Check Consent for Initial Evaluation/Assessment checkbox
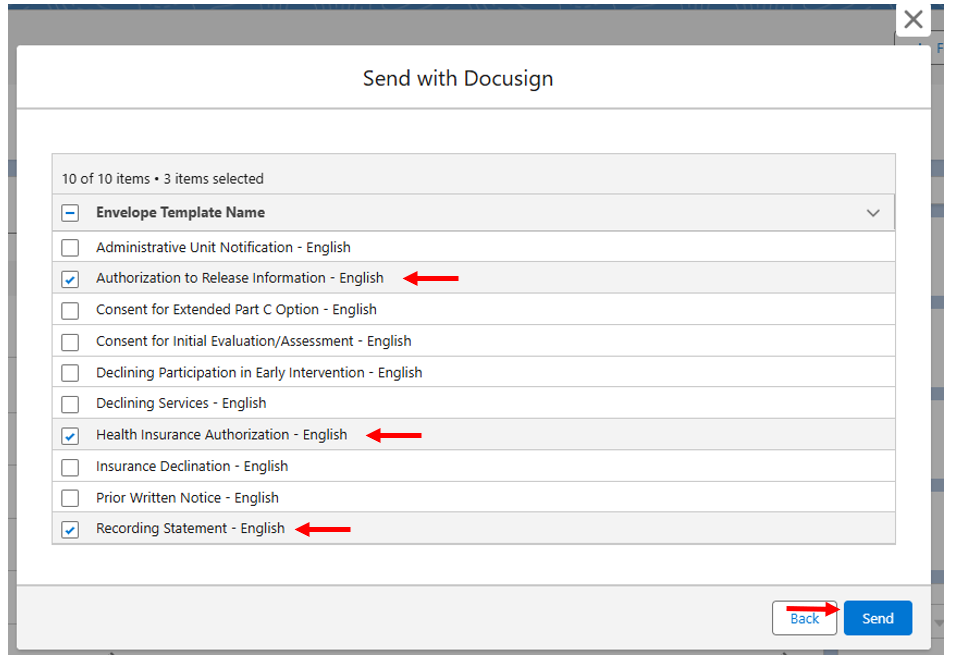 [70, 342]
